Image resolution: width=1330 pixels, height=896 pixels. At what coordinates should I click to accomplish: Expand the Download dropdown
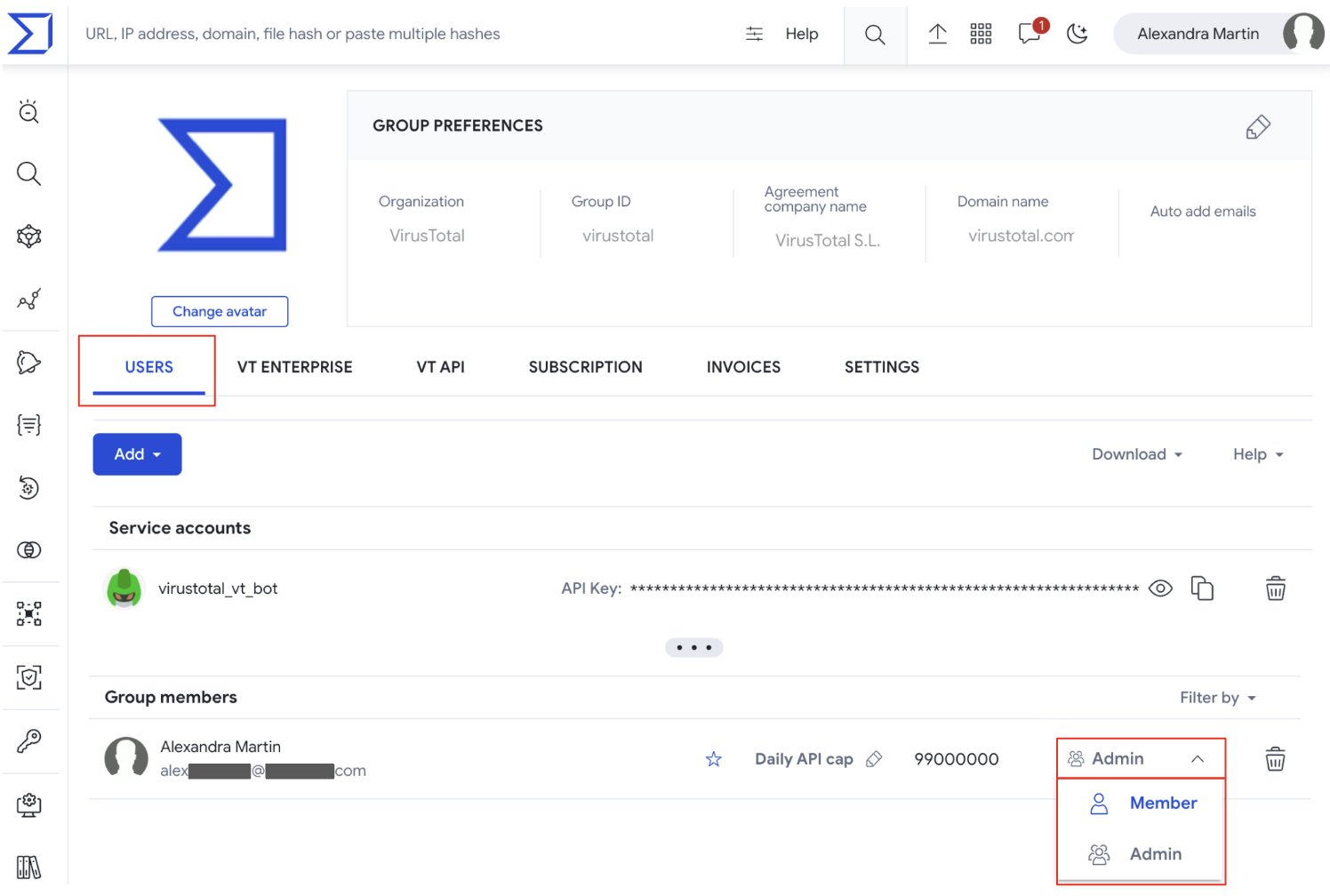1137,454
